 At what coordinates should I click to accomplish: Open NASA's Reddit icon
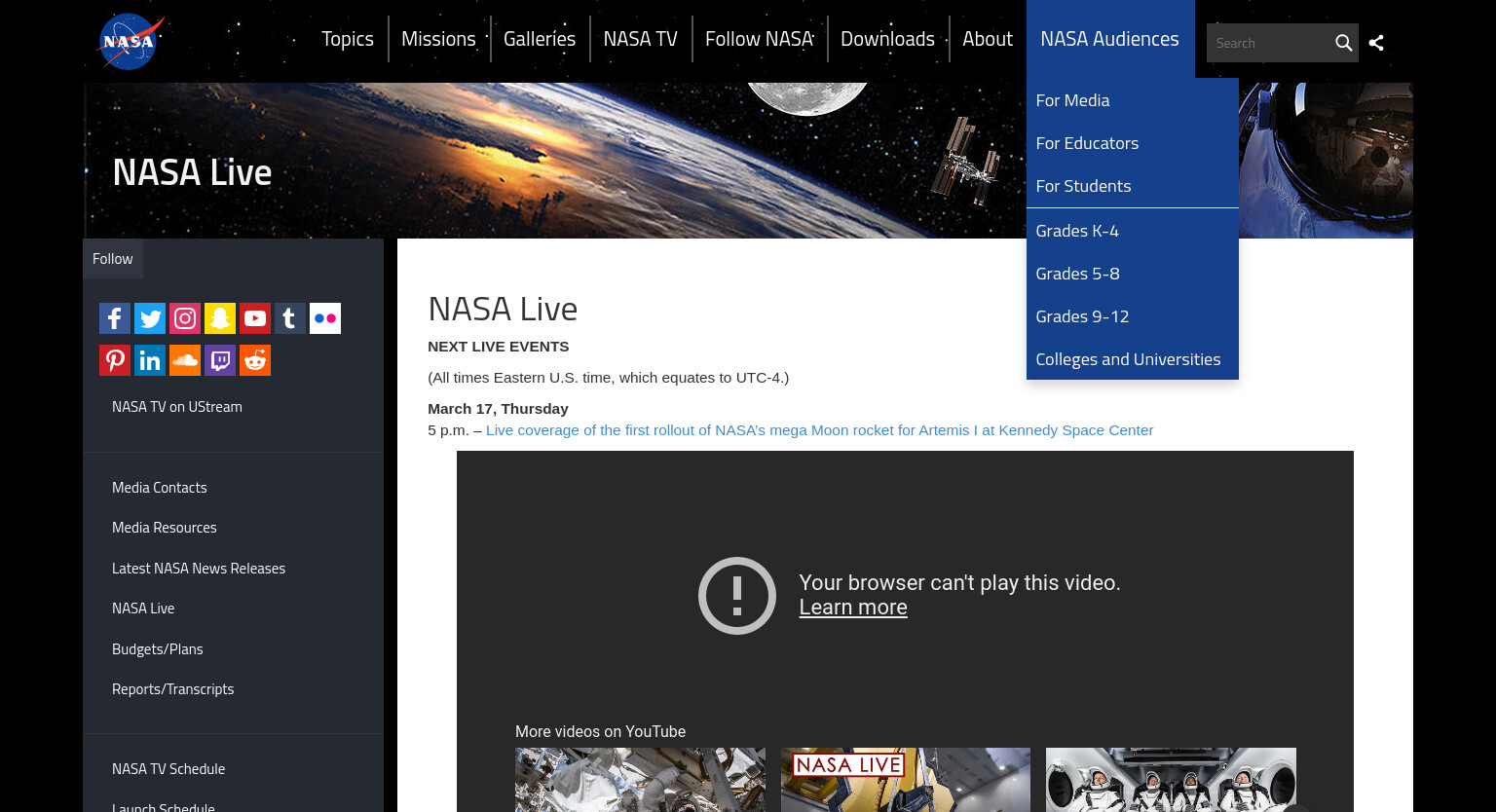pyautogui.click(x=255, y=360)
